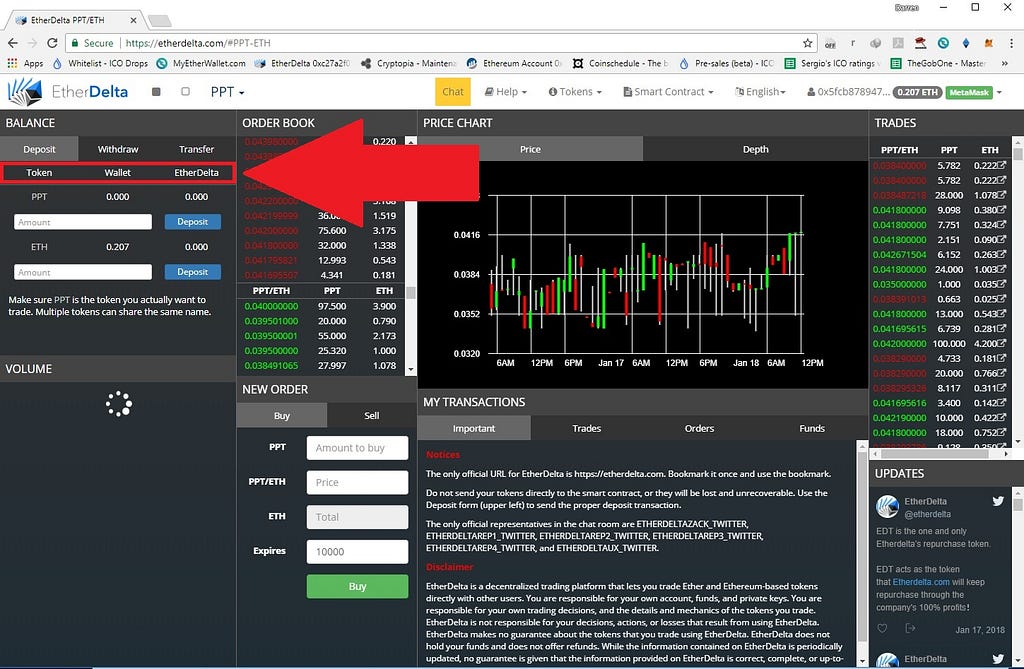1024x669 pixels.
Task: Click the 0.207 ETH balance badge
Action: [918, 92]
